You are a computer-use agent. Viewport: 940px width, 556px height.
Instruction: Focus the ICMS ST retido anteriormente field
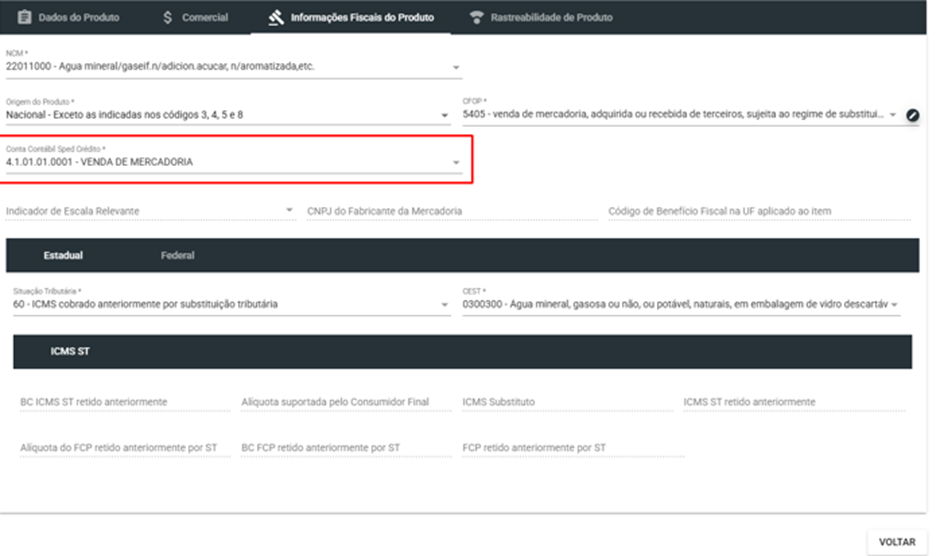794,402
